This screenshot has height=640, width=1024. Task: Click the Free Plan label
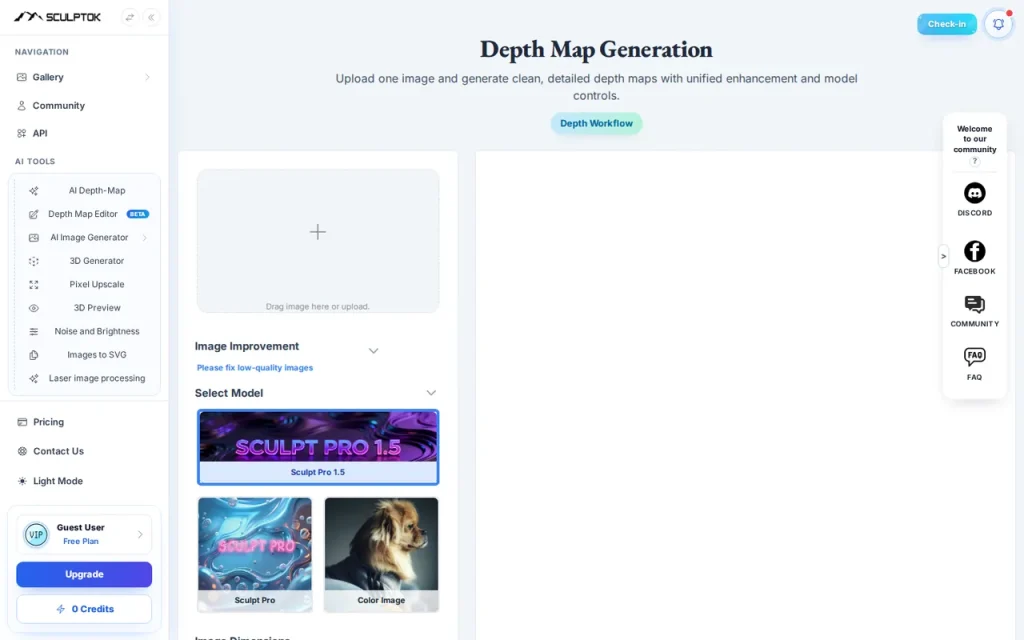click(81, 541)
